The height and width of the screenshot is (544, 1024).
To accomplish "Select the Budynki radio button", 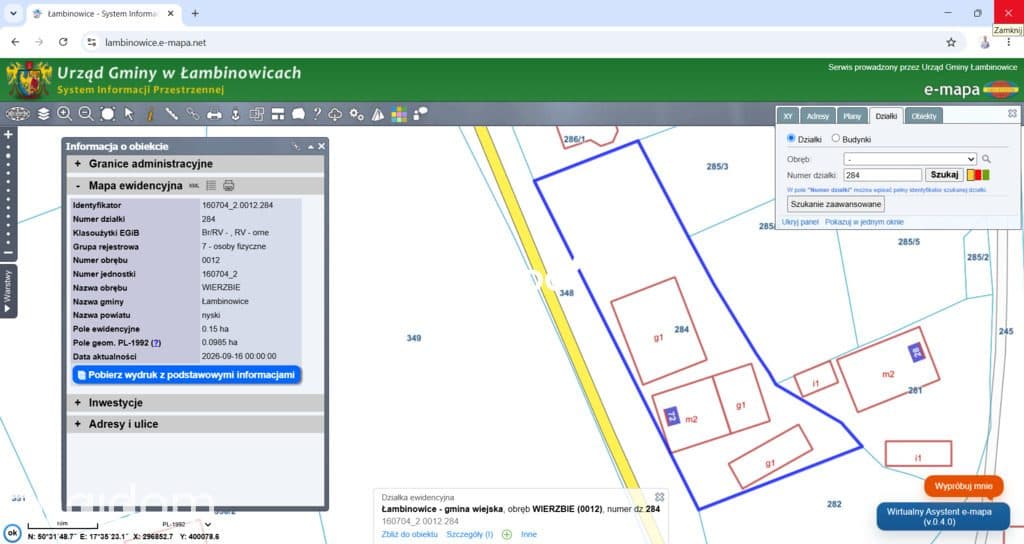I will coord(835,138).
